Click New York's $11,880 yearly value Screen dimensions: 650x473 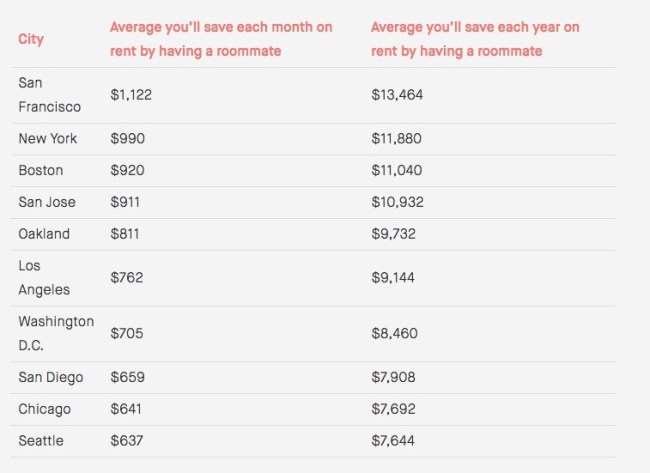click(x=396, y=138)
